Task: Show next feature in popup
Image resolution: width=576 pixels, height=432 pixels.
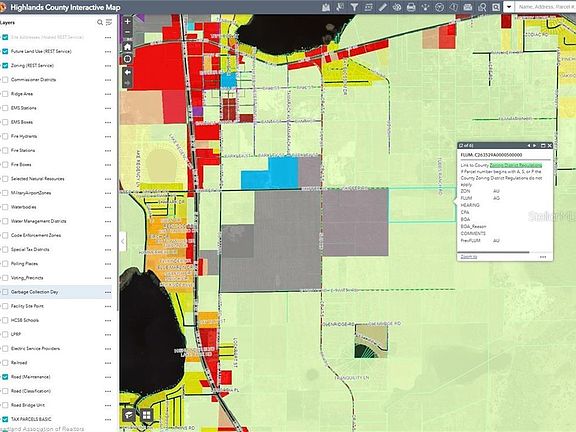Action: (x=534, y=145)
